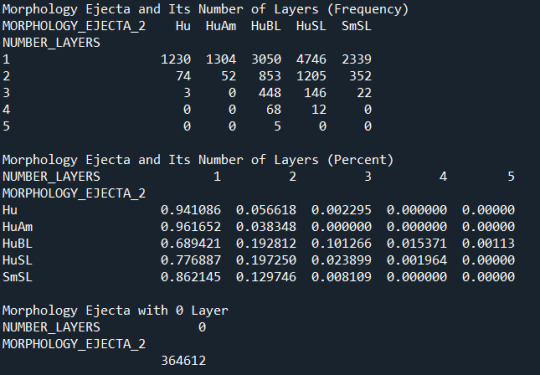540x375 pixels.
Task: Click the NUMBER_LAYERS label in frequency table
Action: pyautogui.click(x=51, y=43)
